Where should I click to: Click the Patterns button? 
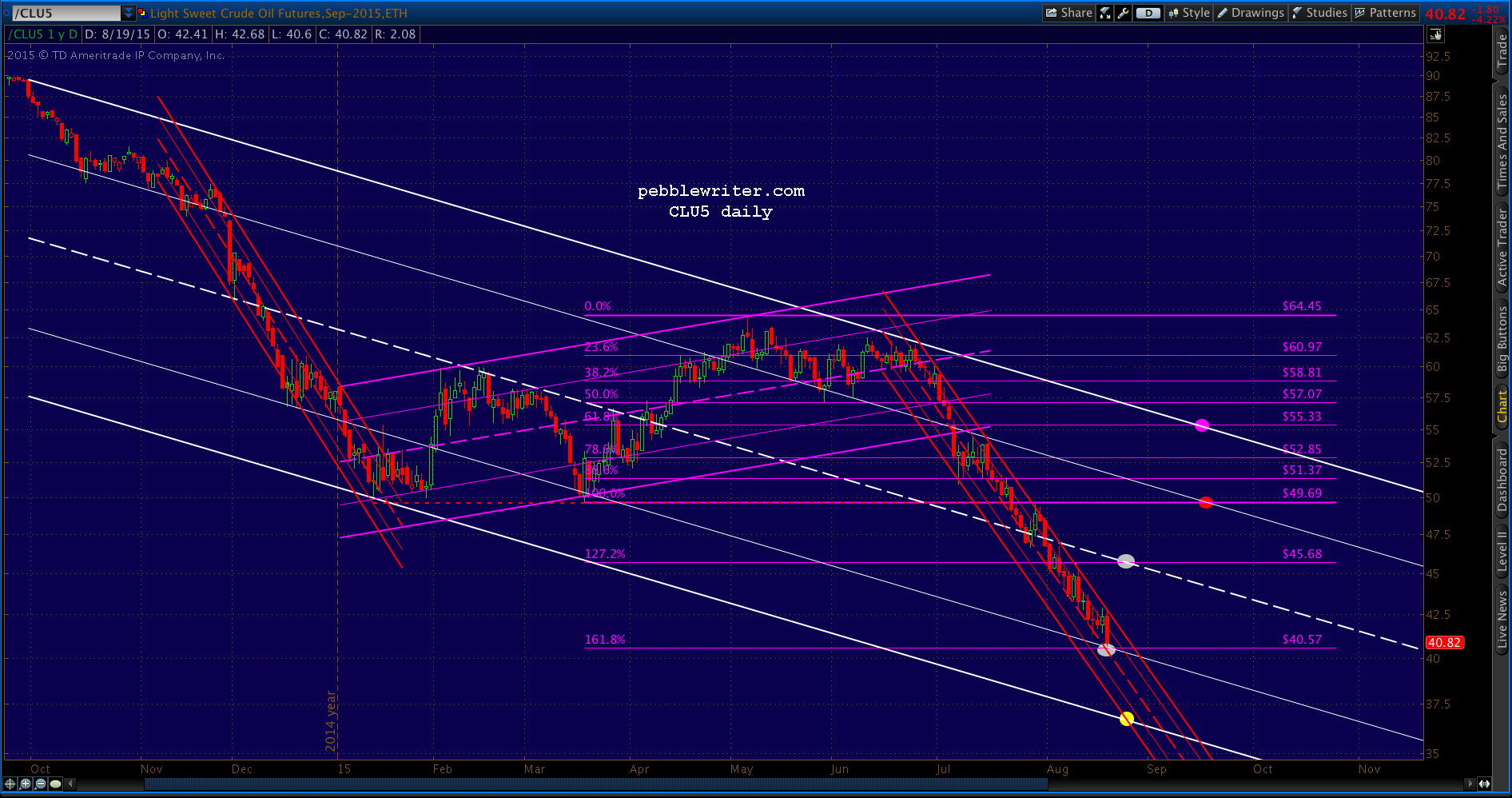pyautogui.click(x=1385, y=13)
